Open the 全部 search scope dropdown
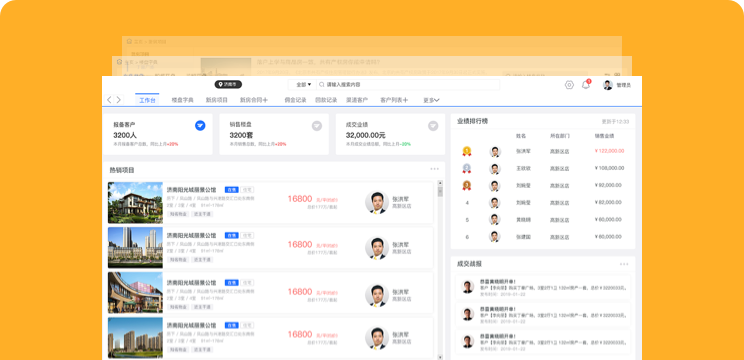 (x=303, y=84)
